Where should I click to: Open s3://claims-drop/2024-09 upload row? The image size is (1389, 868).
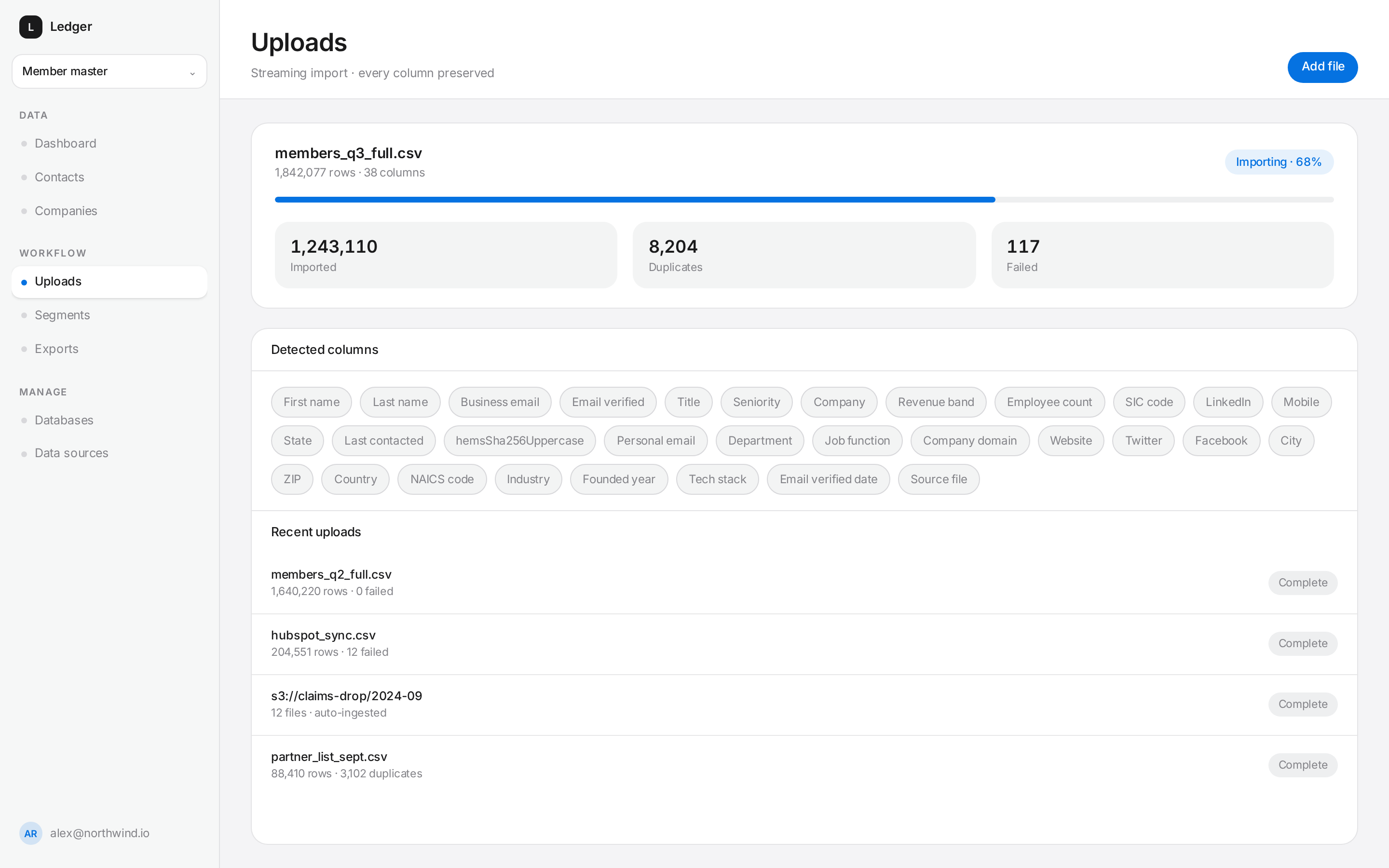click(x=804, y=705)
